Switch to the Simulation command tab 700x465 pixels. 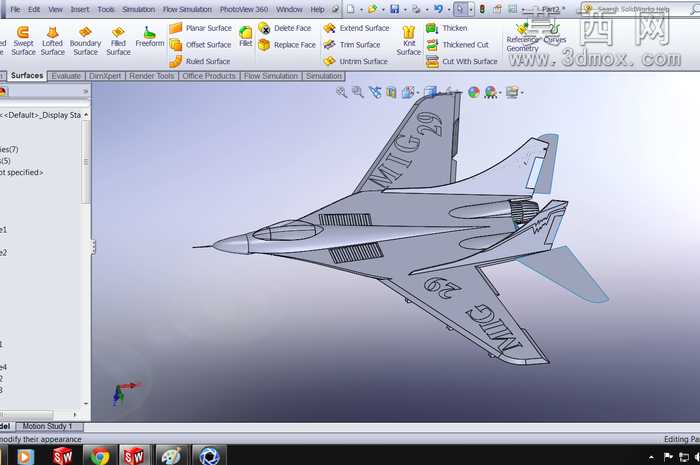[324, 76]
